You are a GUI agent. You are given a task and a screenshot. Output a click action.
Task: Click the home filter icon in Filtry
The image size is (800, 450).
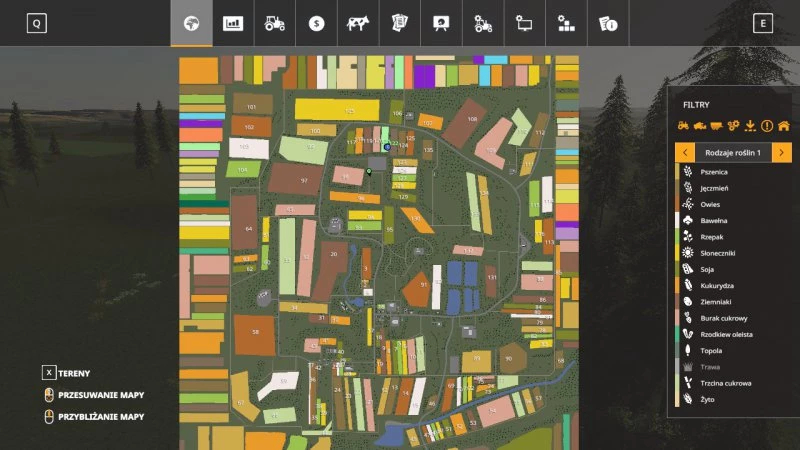[x=783, y=126]
